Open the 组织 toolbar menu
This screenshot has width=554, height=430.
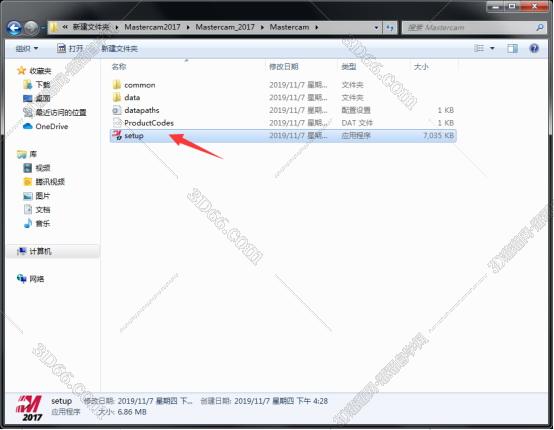pos(27,48)
